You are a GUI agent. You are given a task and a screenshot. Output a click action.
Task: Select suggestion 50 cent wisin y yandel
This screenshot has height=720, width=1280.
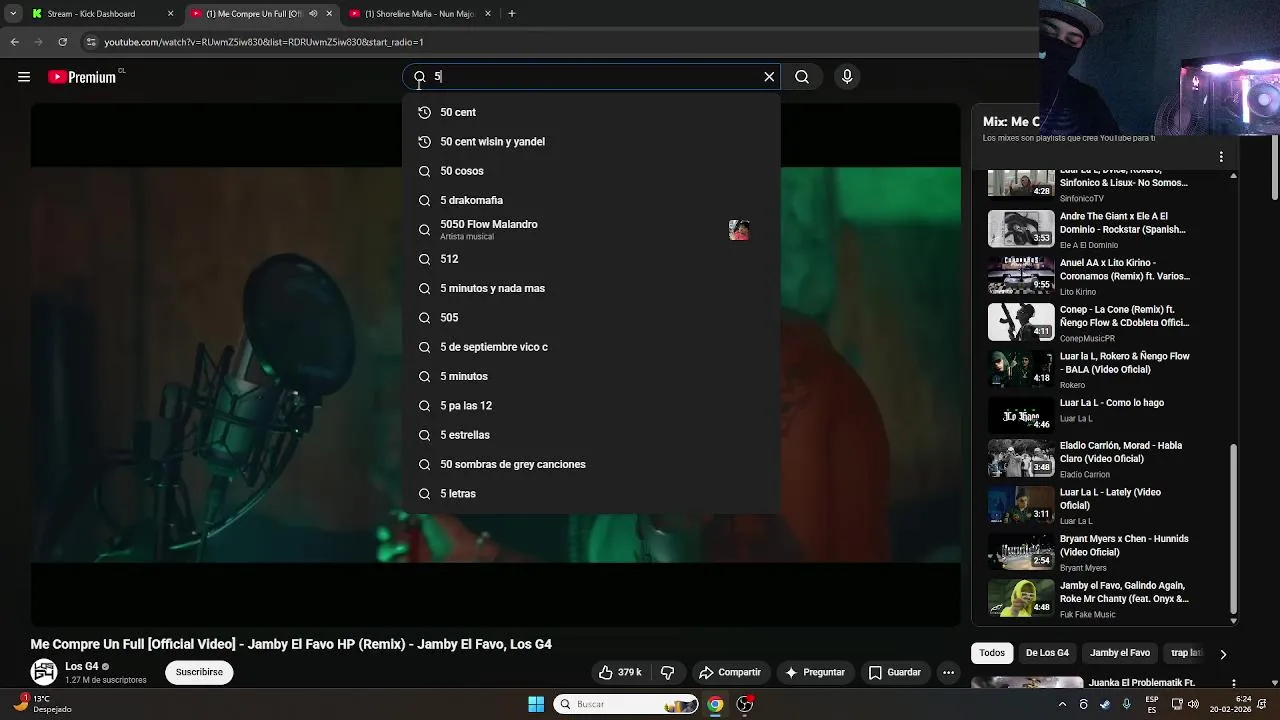coord(591,142)
